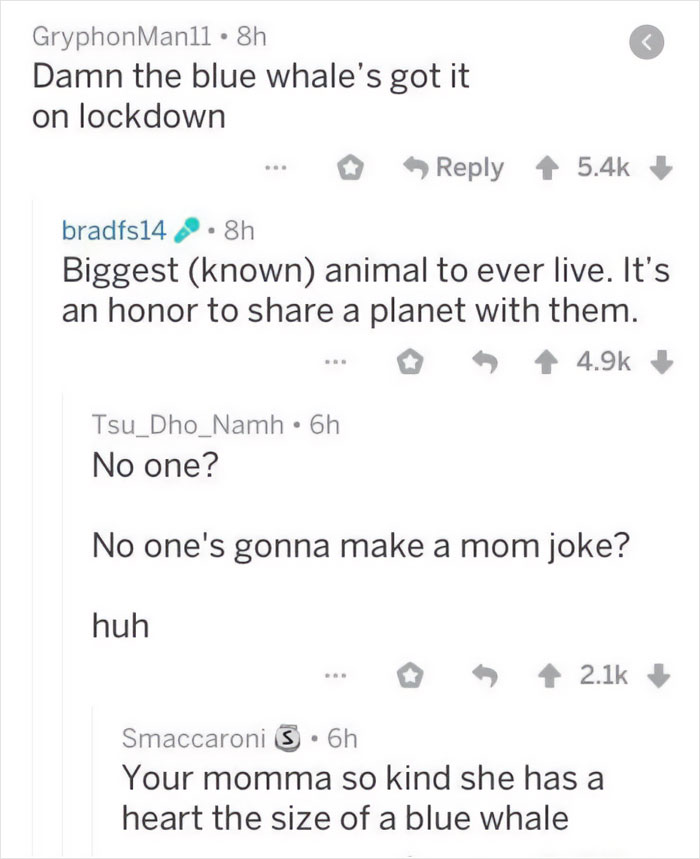Open more options on Tsu_Dho_Namh's comment
The image size is (700, 859).
tap(333, 678)
